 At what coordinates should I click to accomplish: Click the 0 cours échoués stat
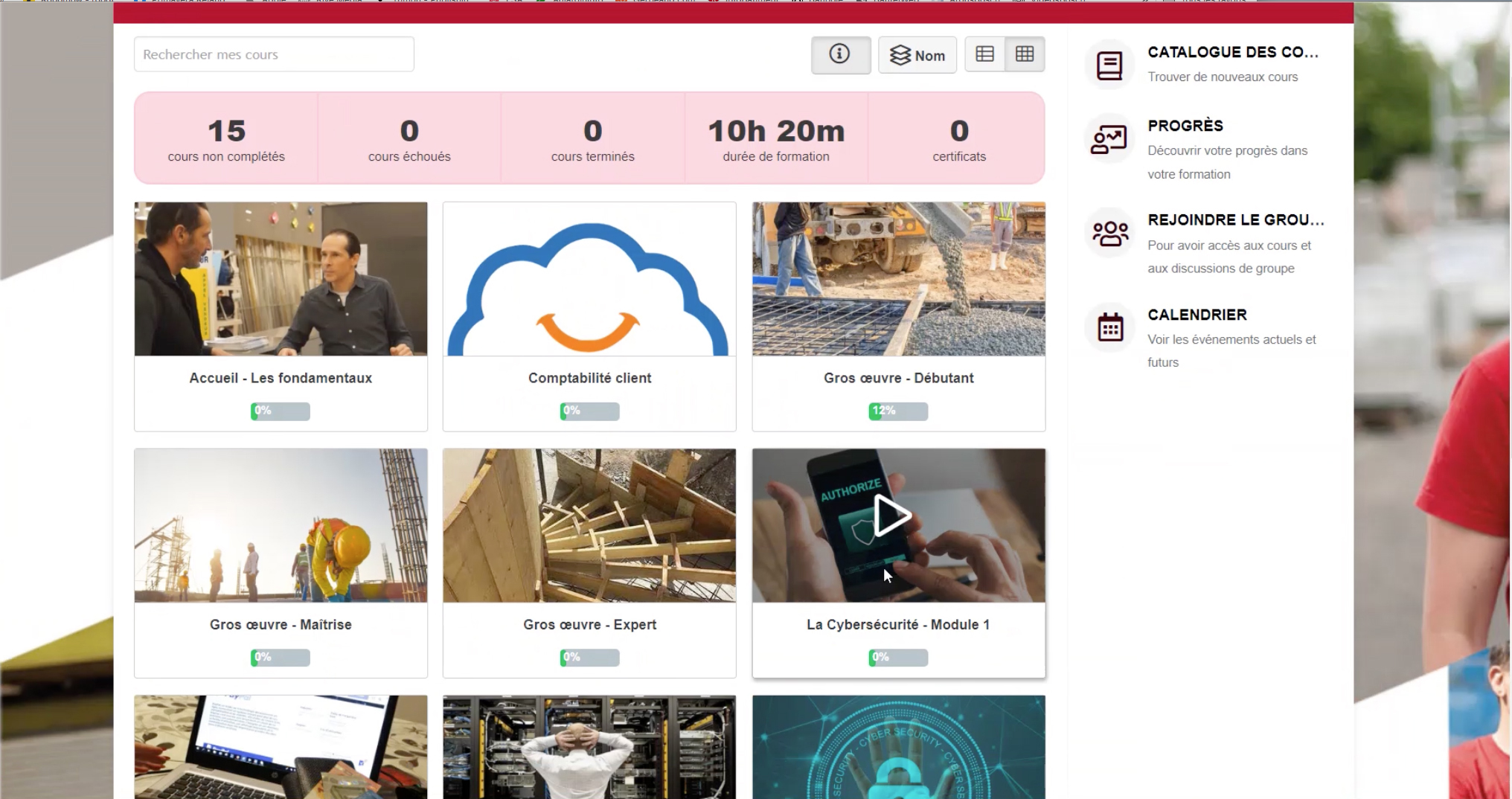(x=409, y=139)
